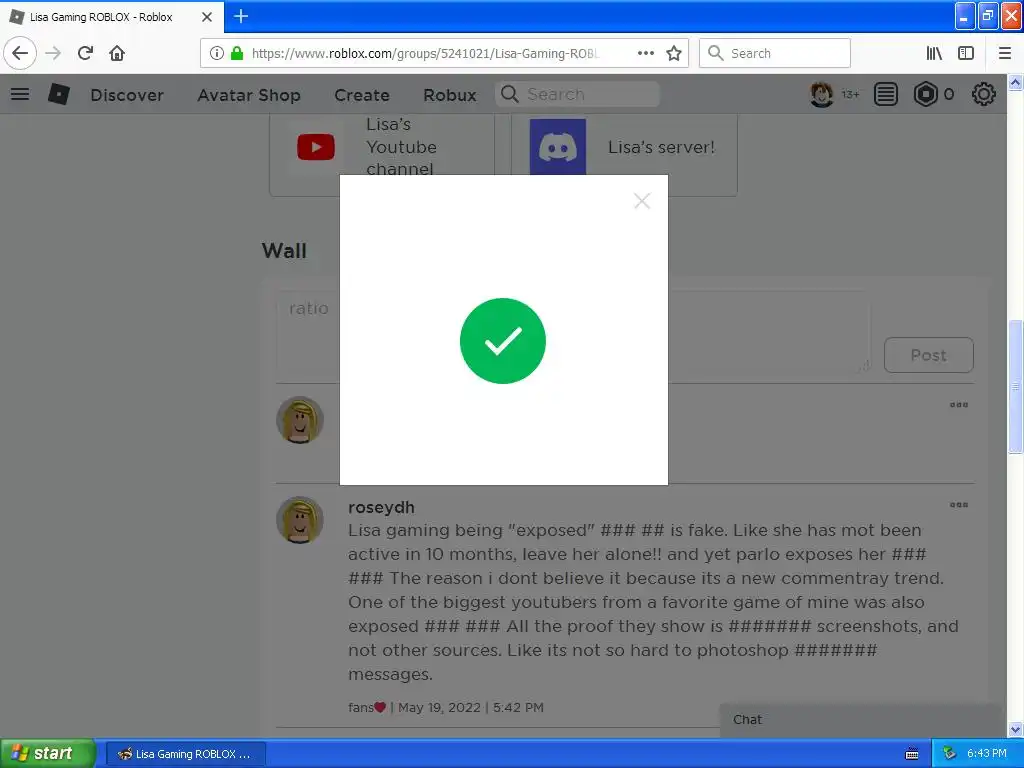The width and height of the screenshot is (1024, 768).
Task: Select the Lisa Gaming ROBLOX tab
Action: [x=112, y=17]
